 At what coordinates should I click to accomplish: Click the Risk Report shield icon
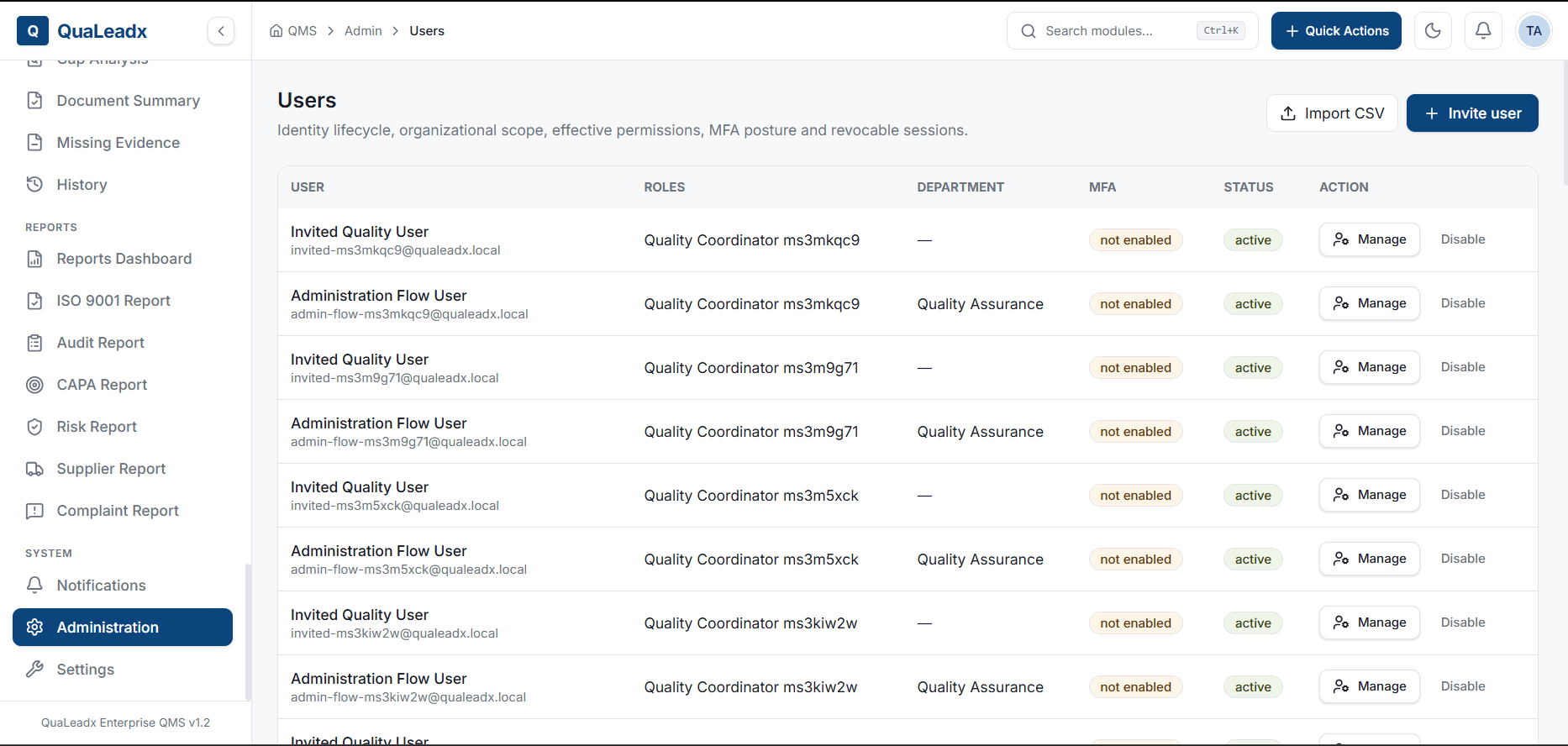(x=34, y=427)
